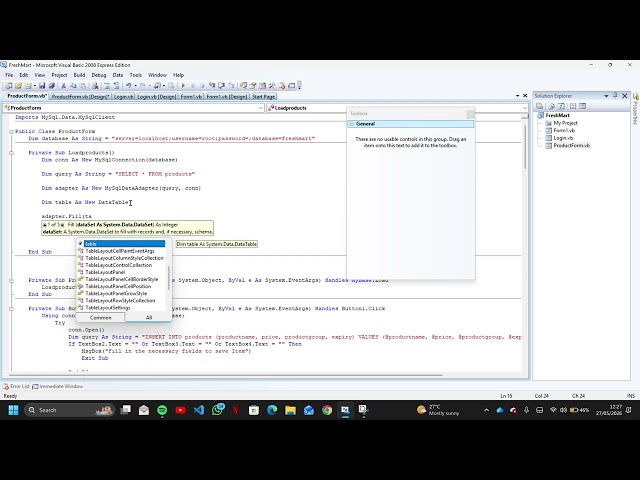Open Toolbox via the hammer-wrench toolbar icon
The height and width of the screenshot is (480, 640).
(x=272, y=86)
